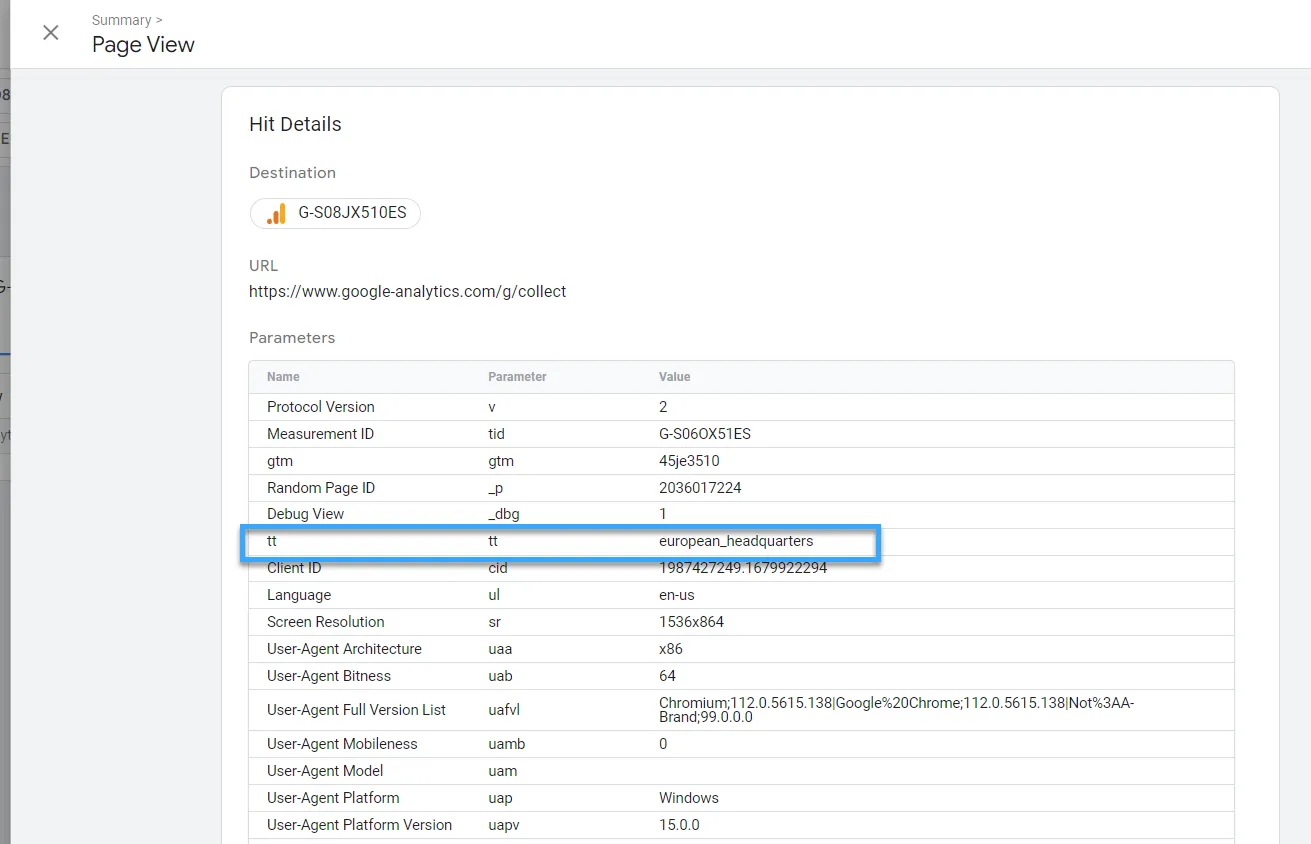Select the Language row value en-us
The width and height of the screenshot is (1311, 844).
(676, 595)
